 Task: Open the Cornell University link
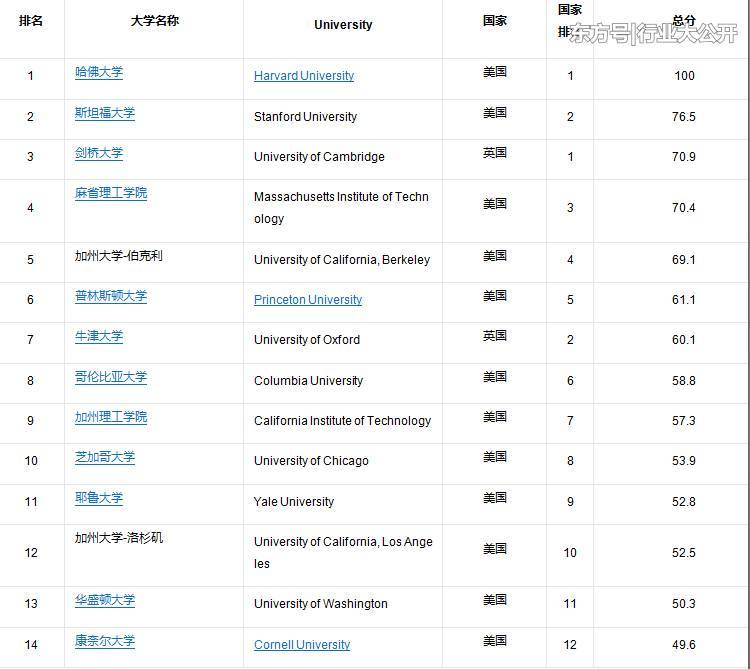pos(302,645)
